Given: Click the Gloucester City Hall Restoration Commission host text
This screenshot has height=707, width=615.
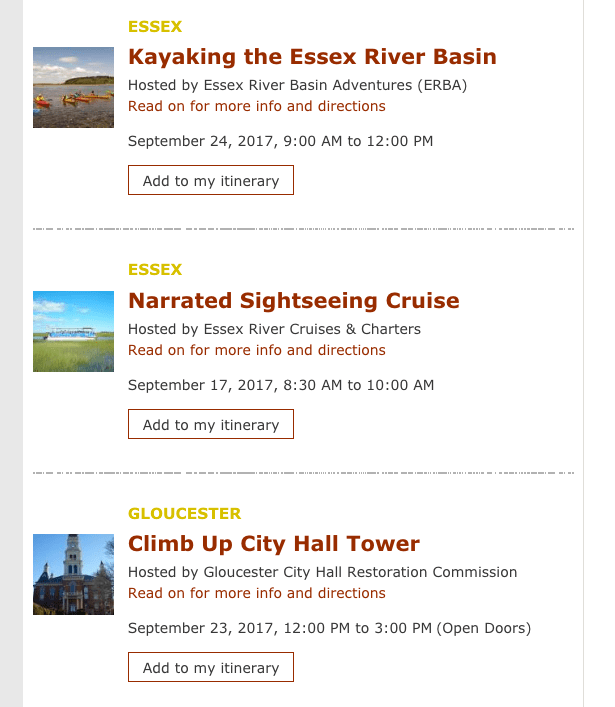Looking at the screenshot, I should (x=322, y=573).
